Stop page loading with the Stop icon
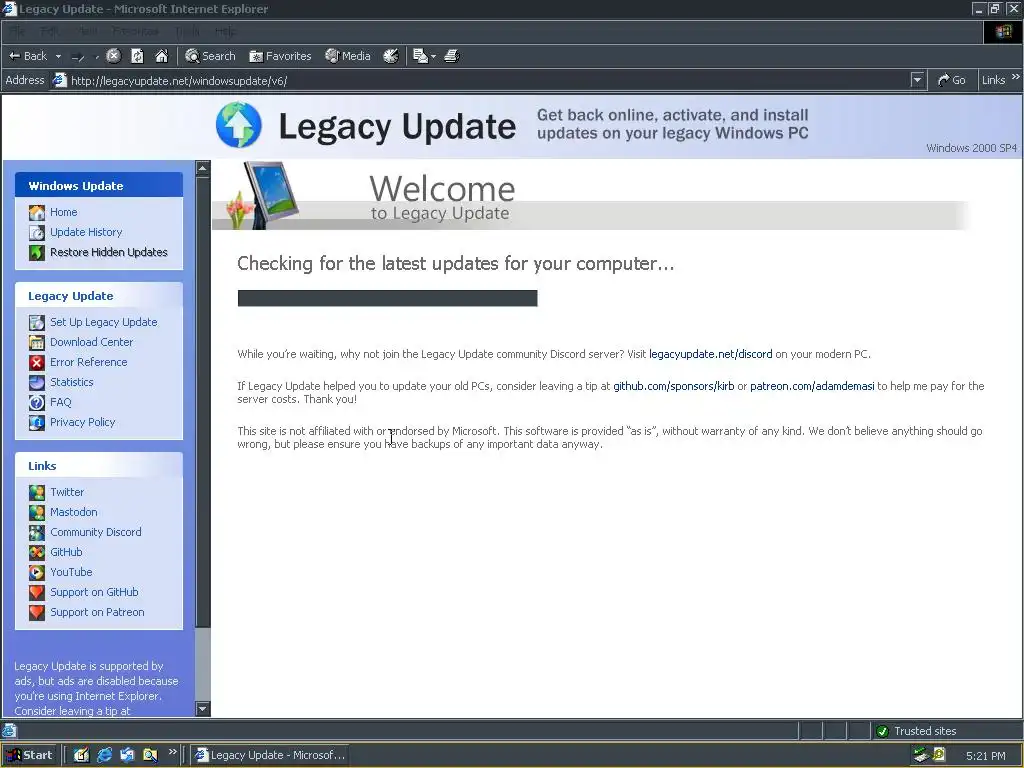 pos(114,56)
